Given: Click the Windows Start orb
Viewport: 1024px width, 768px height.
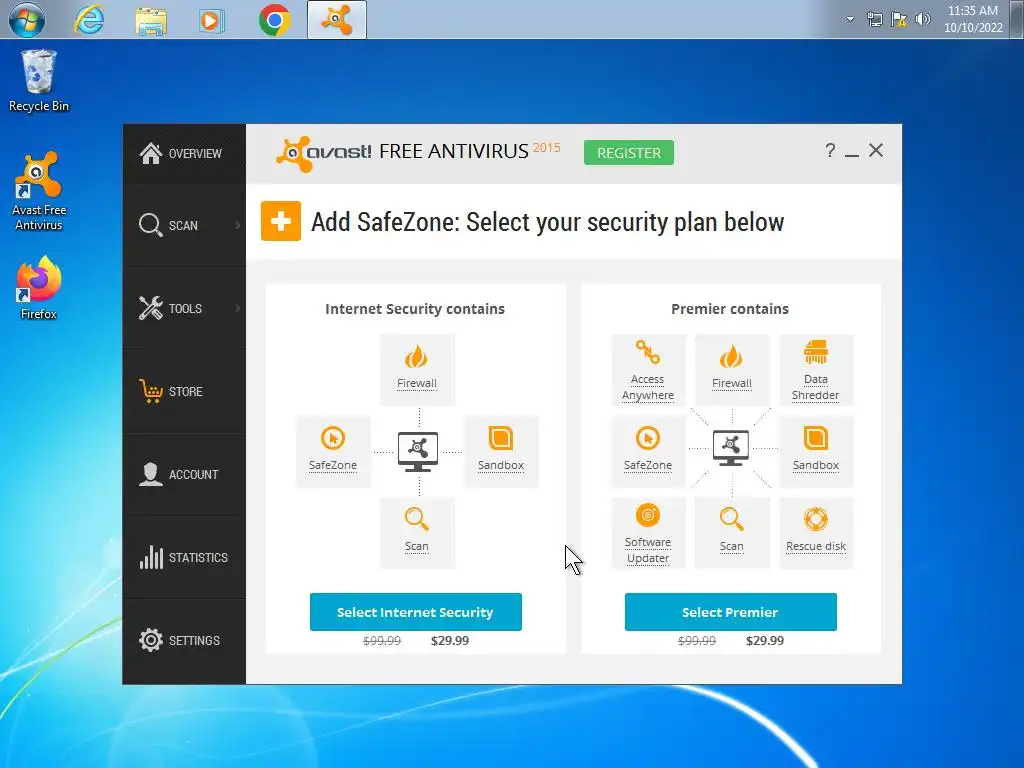Looking at the screenshot, I should [27, 20].
